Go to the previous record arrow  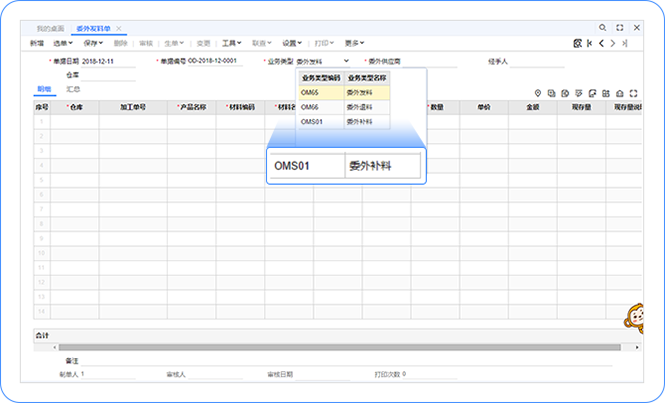[601, 43]
